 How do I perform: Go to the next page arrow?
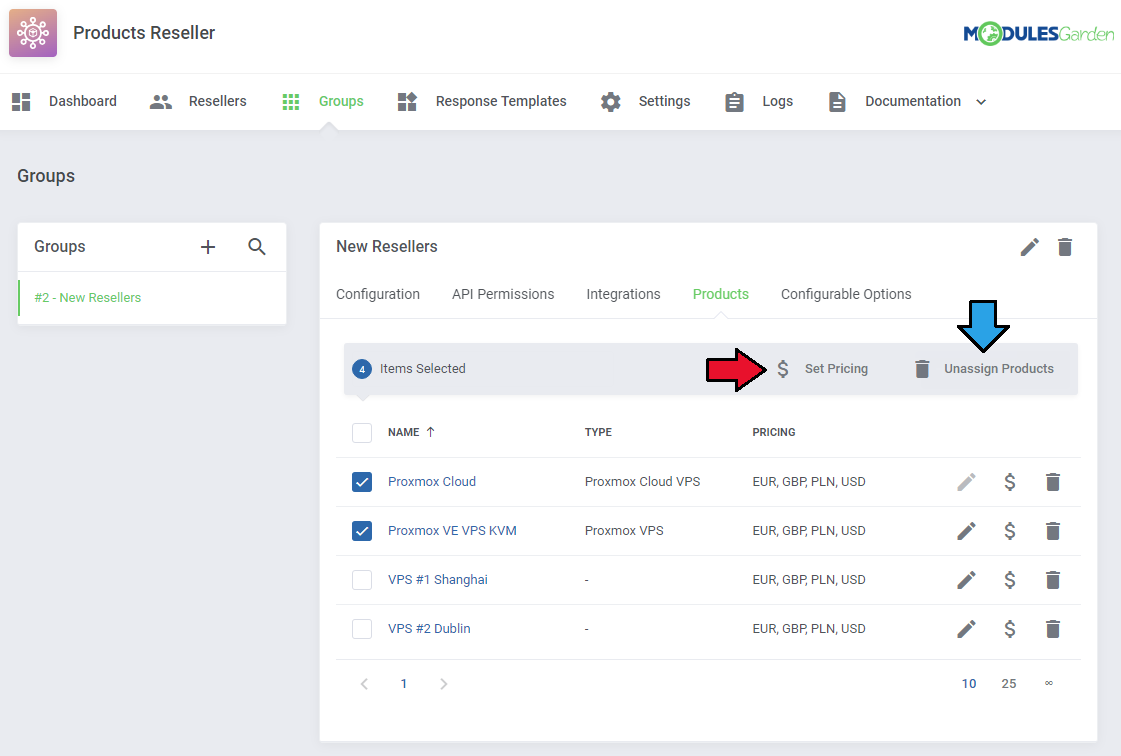point(443,684)
